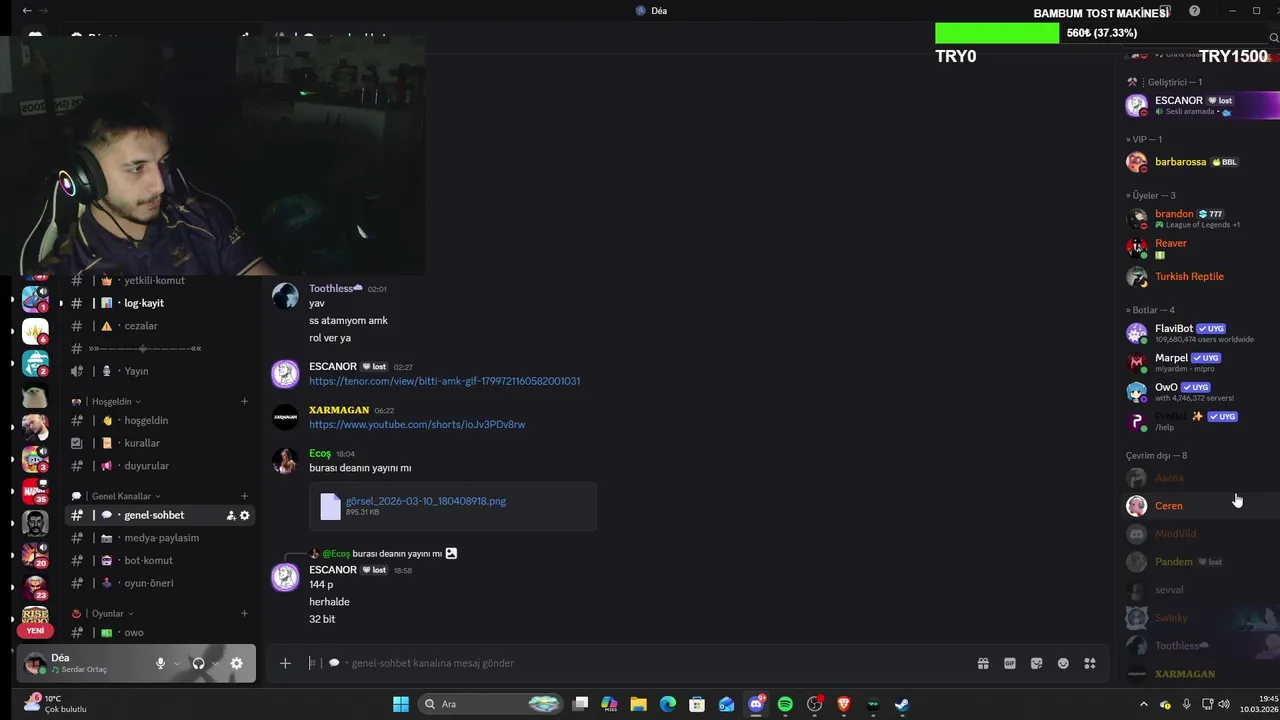Click the plus attach button beside message box
This screenshot has width=1280, height=720.
(285, 663)
